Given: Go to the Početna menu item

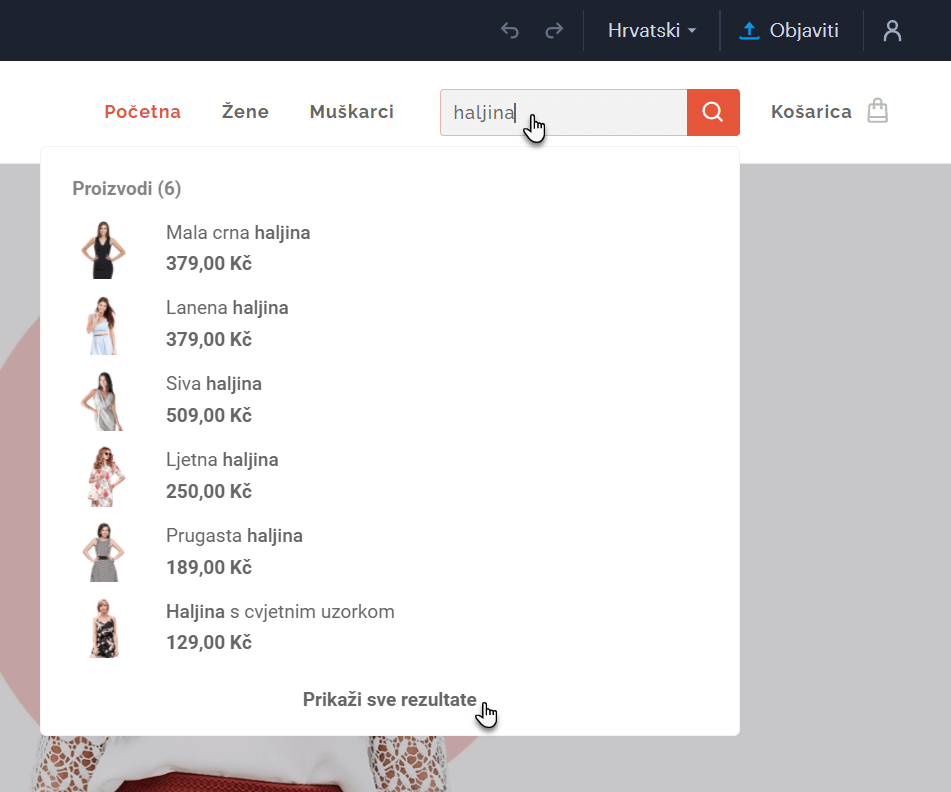Looking at the screenshot, I should 143,112.
